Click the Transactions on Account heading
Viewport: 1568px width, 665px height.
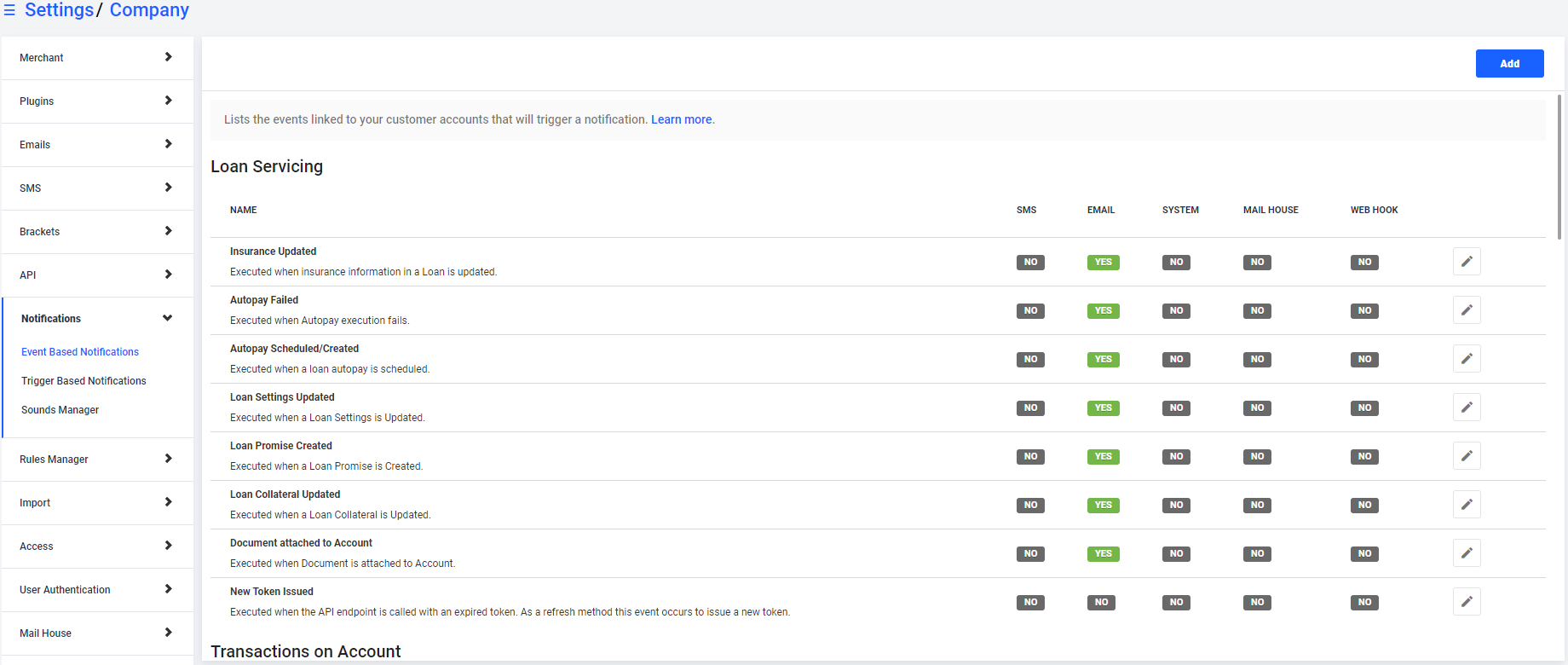click(x=305, y=651)
